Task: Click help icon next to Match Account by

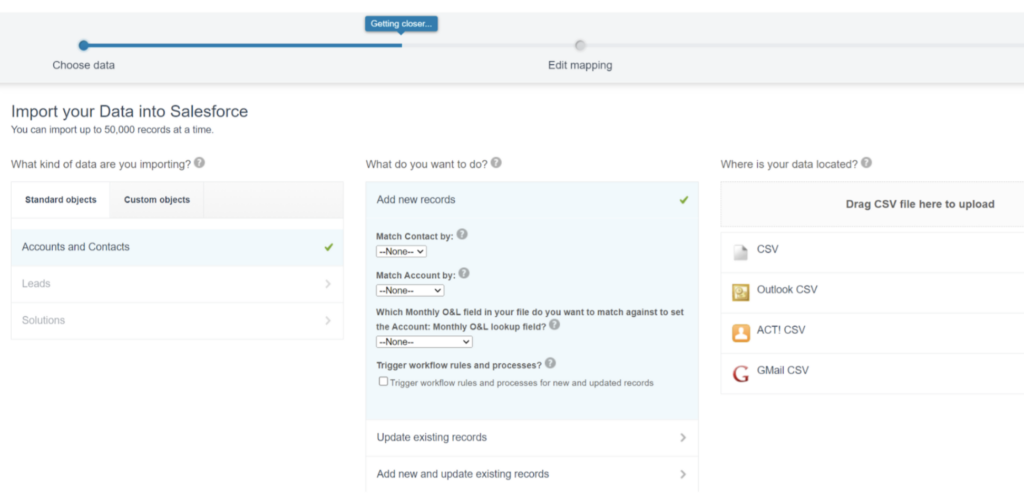Action: tap(464, 272)
